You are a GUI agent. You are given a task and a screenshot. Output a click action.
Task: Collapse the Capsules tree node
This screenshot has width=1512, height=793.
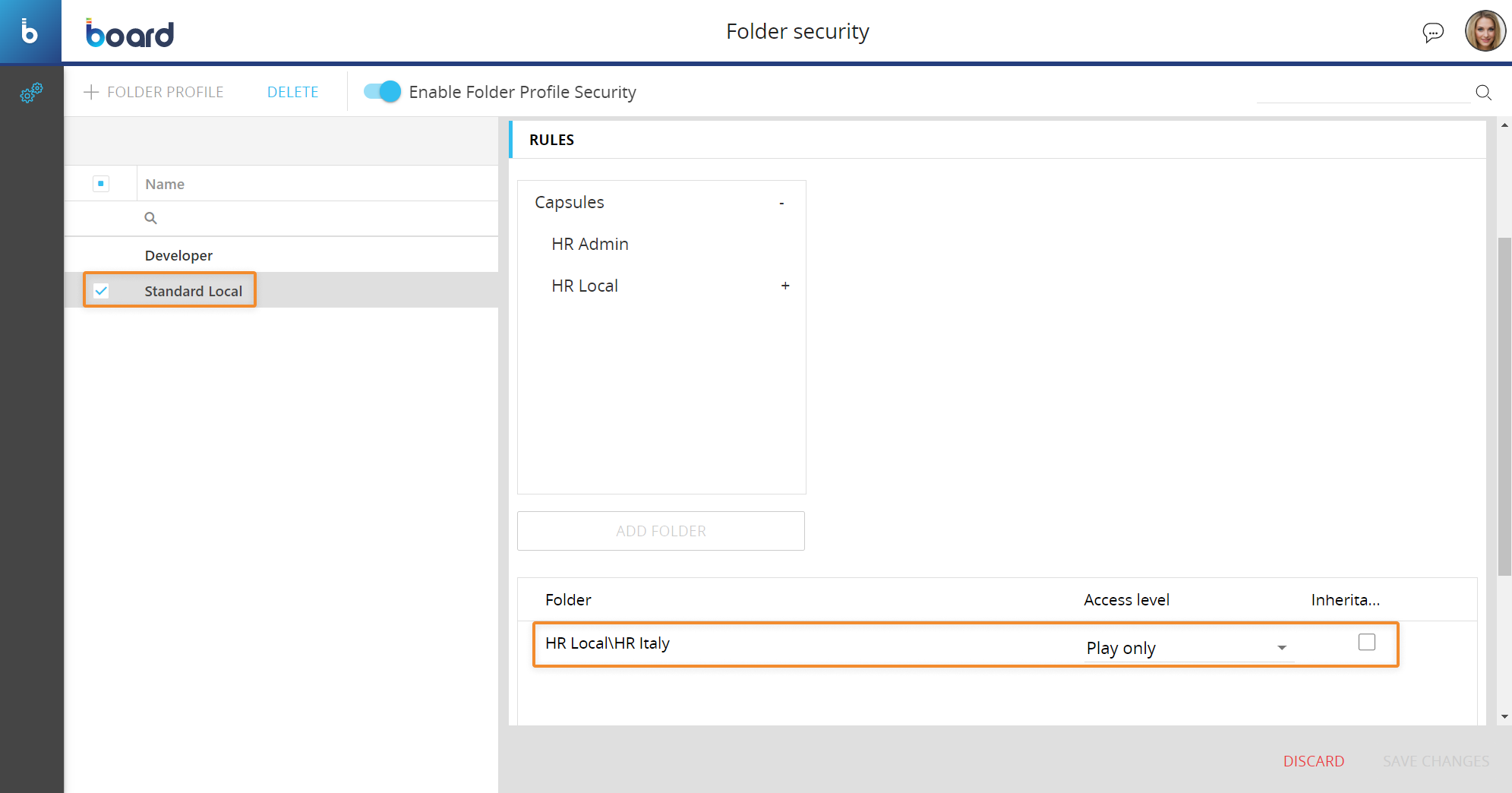(781, 203)
